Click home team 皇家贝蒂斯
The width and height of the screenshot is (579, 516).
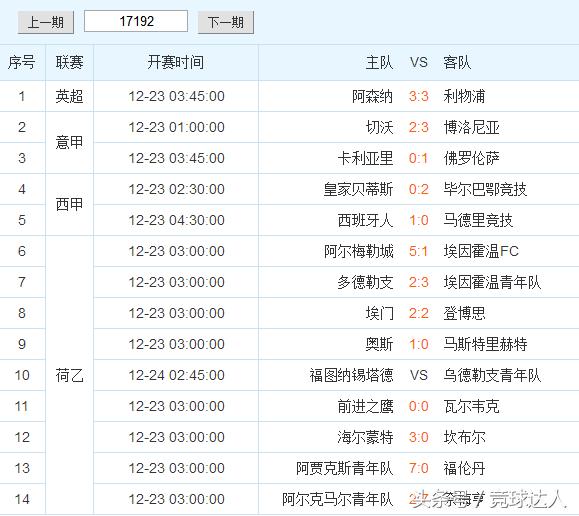(x=358, y=189)
